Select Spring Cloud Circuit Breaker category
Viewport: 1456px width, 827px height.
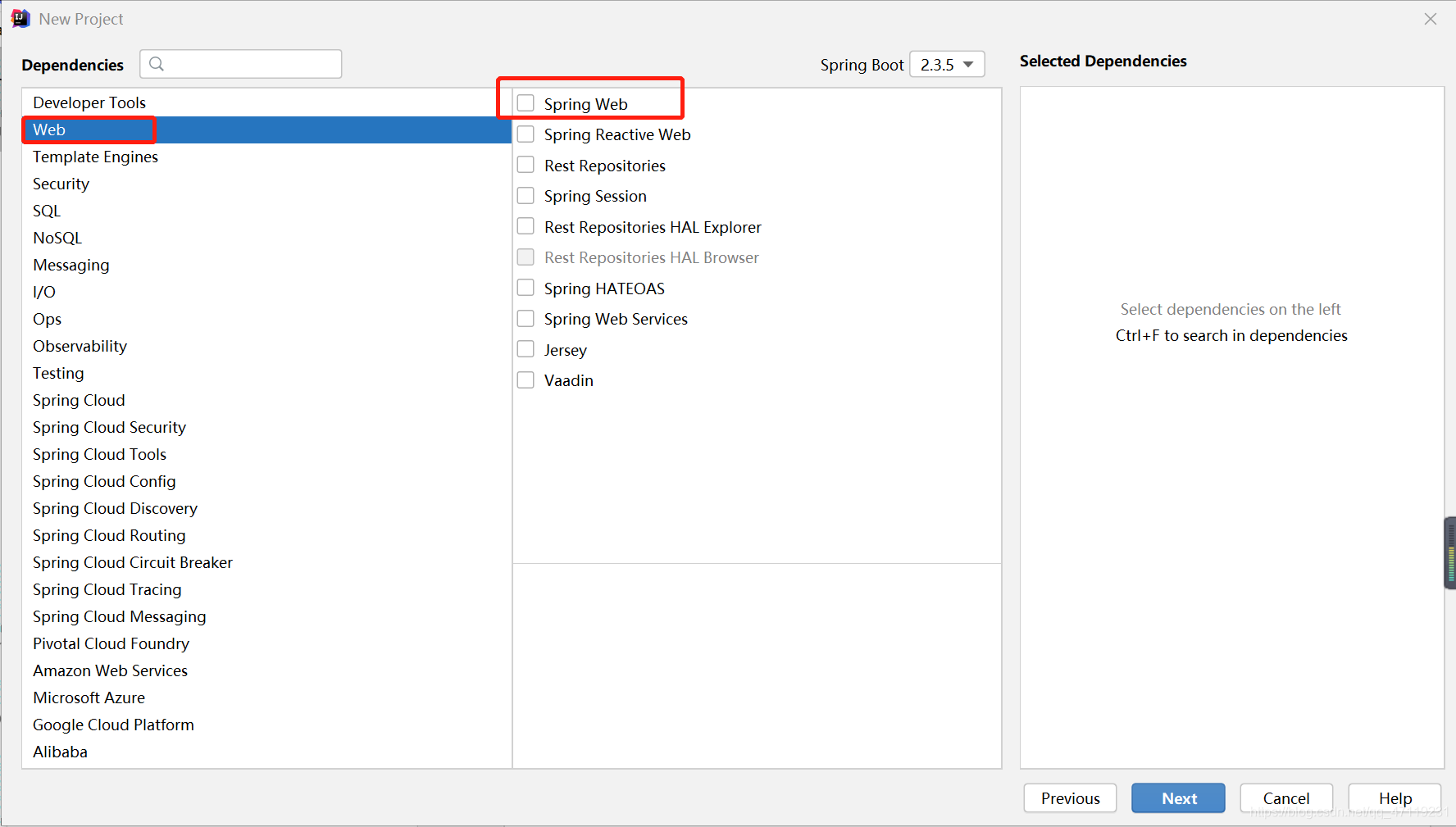coord(266,562)
